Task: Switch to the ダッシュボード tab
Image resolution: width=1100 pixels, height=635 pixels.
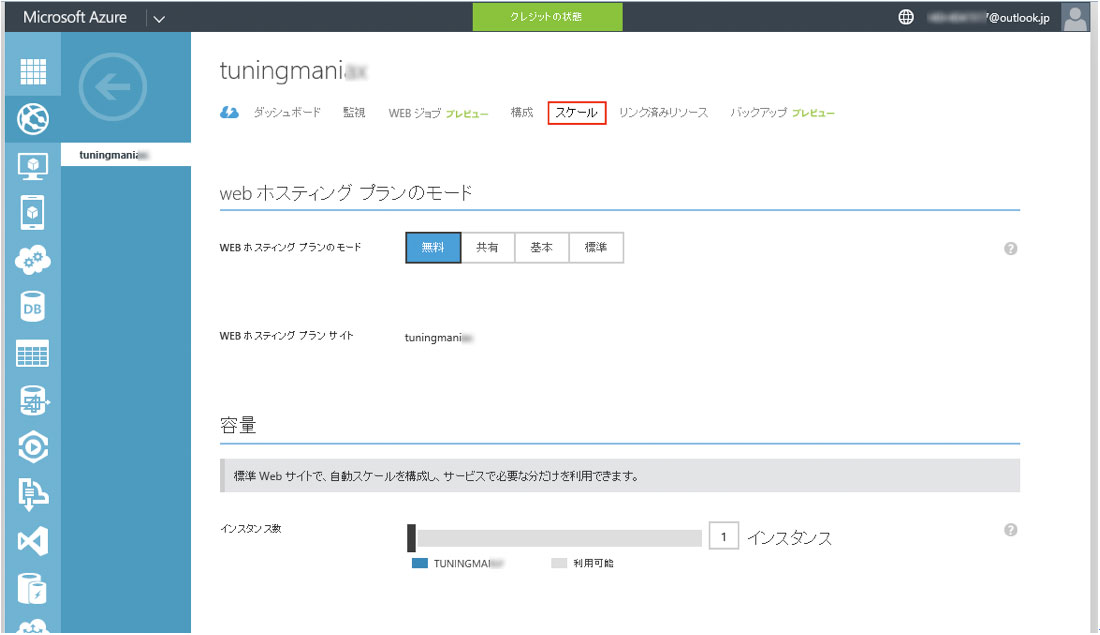Action: (287, 112)
